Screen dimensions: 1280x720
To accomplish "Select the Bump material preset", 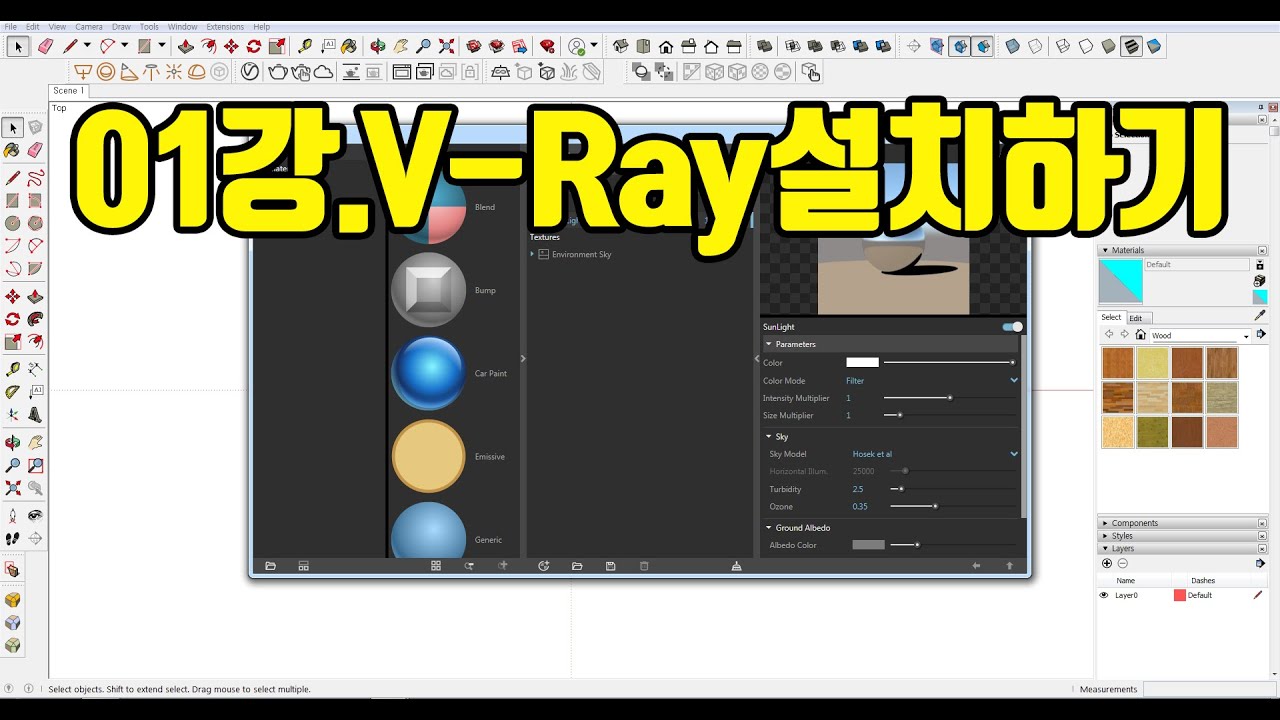I will pyautogui.click(x=428, y=290).
